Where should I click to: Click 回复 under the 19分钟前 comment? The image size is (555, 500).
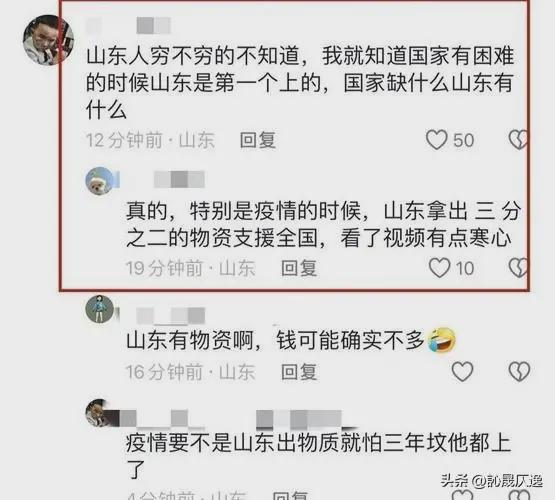point(299,268)
